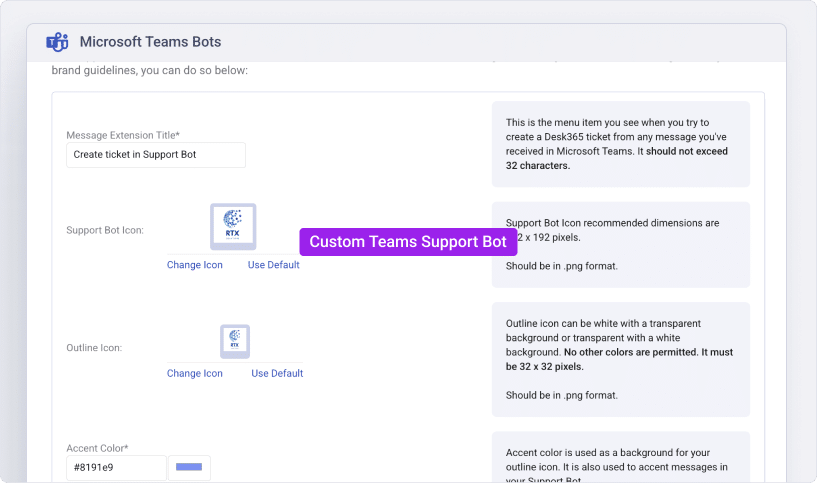The height and width of the screenshot is (483, 817).
Task: Click the 'Message Extension Title*' label
Action: pyautogui.click(x=123, y=135)
